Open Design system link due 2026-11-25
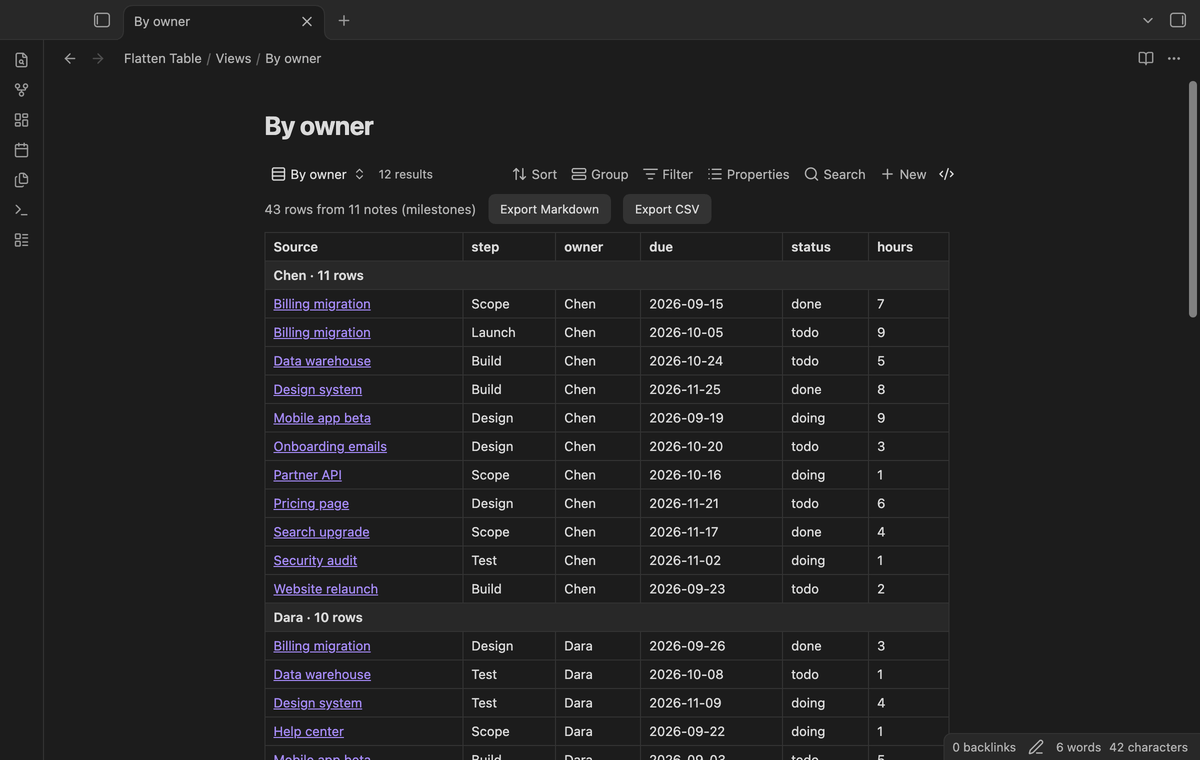The width and height of the screenshot is (1200, 760). (318, 389)
